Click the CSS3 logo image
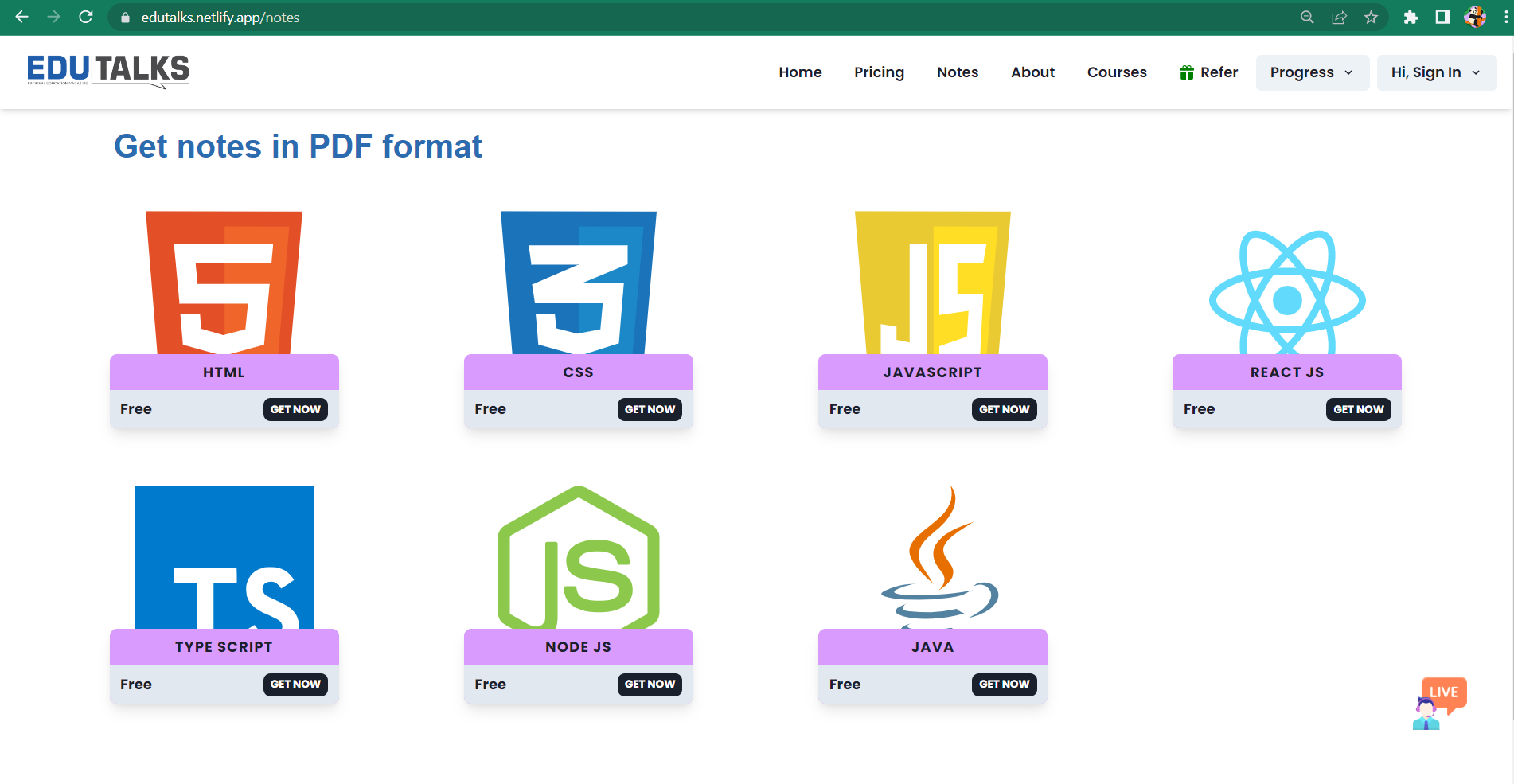Image resolution: width=1514 pixels, height=784 pixels. click(x=579, y=283)
